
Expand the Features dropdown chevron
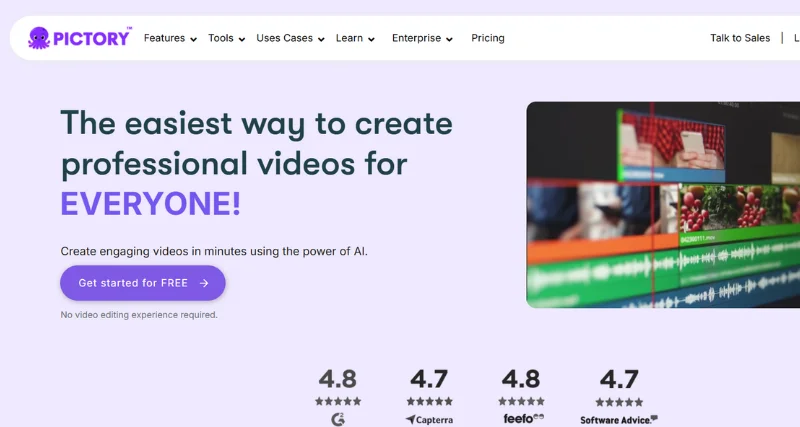pos(192,39)
